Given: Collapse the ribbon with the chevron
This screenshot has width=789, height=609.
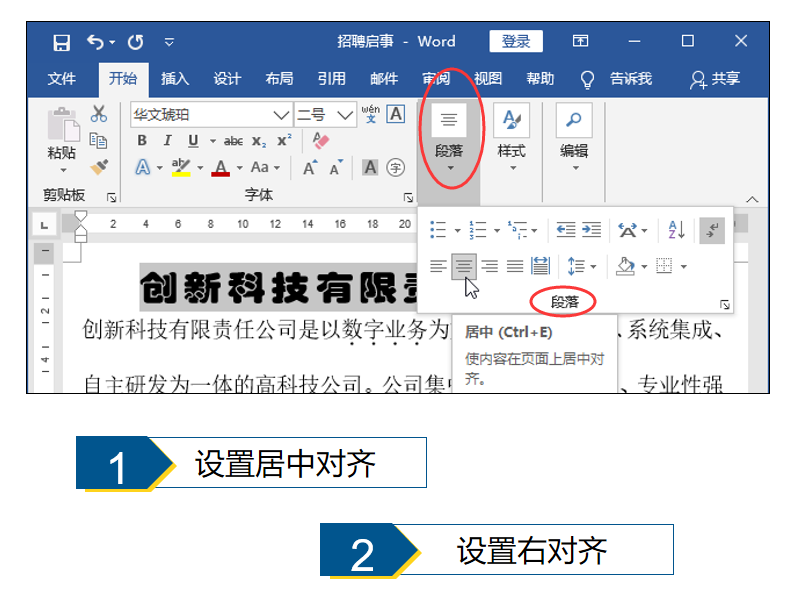Looking at the screenshot, I should 752,199.
